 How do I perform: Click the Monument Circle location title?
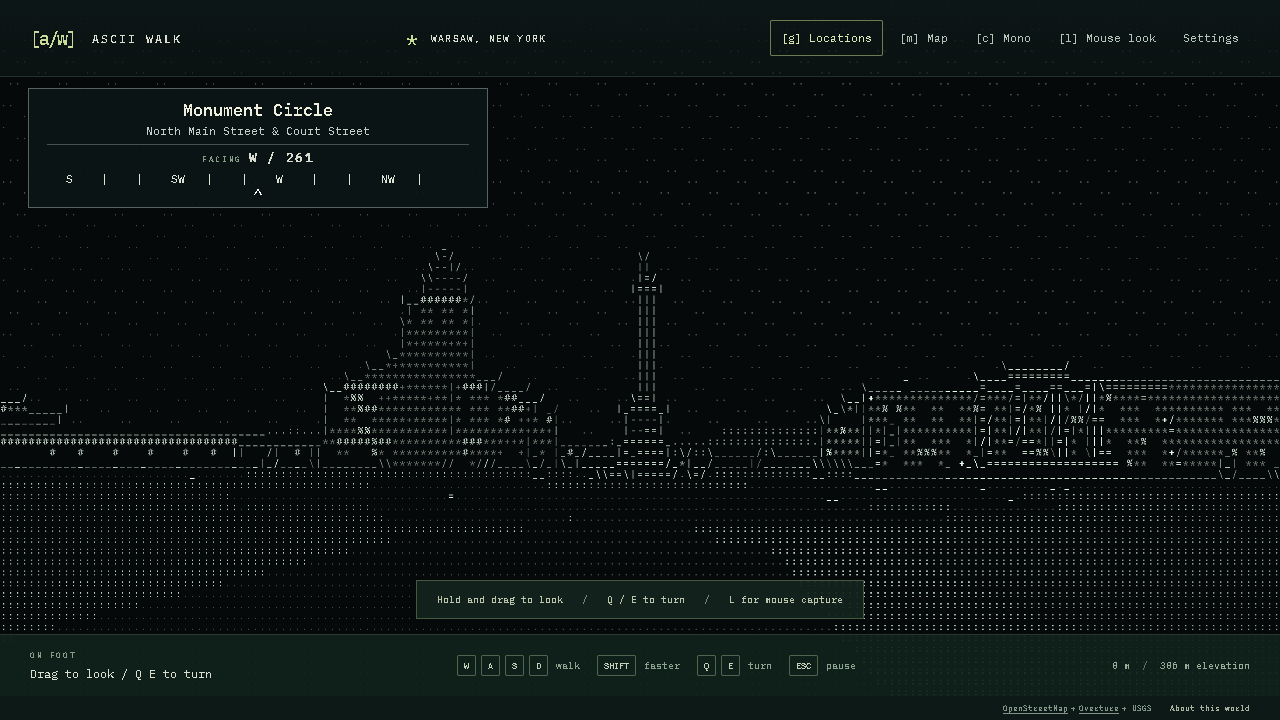258,110
